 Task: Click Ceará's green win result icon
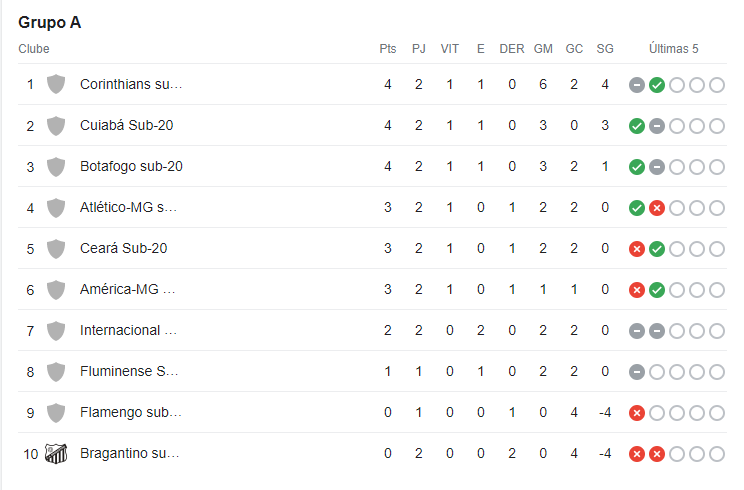pyautogui.click(x=657, y=249)
